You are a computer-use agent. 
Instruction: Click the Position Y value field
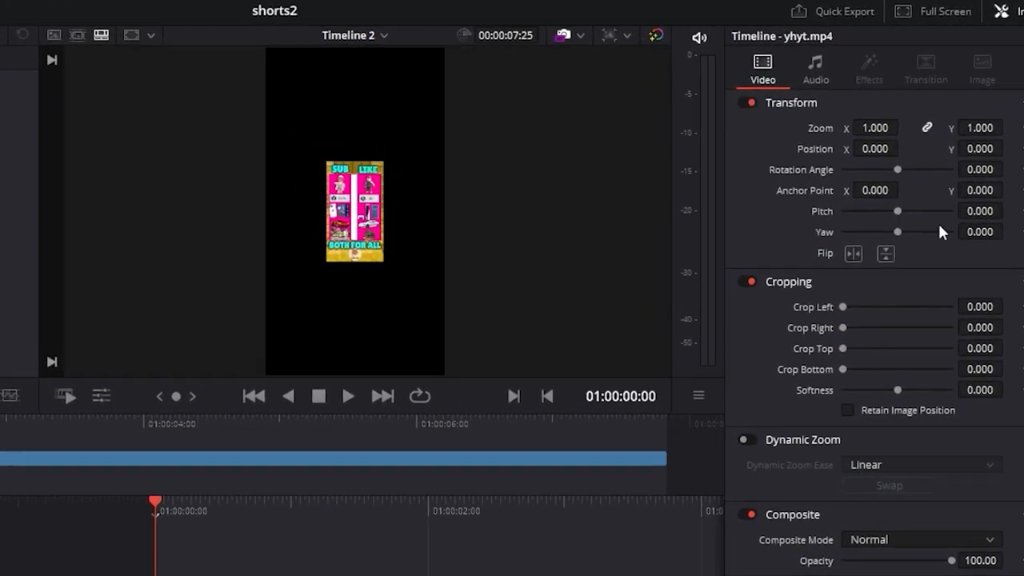(x=980, y=149)
